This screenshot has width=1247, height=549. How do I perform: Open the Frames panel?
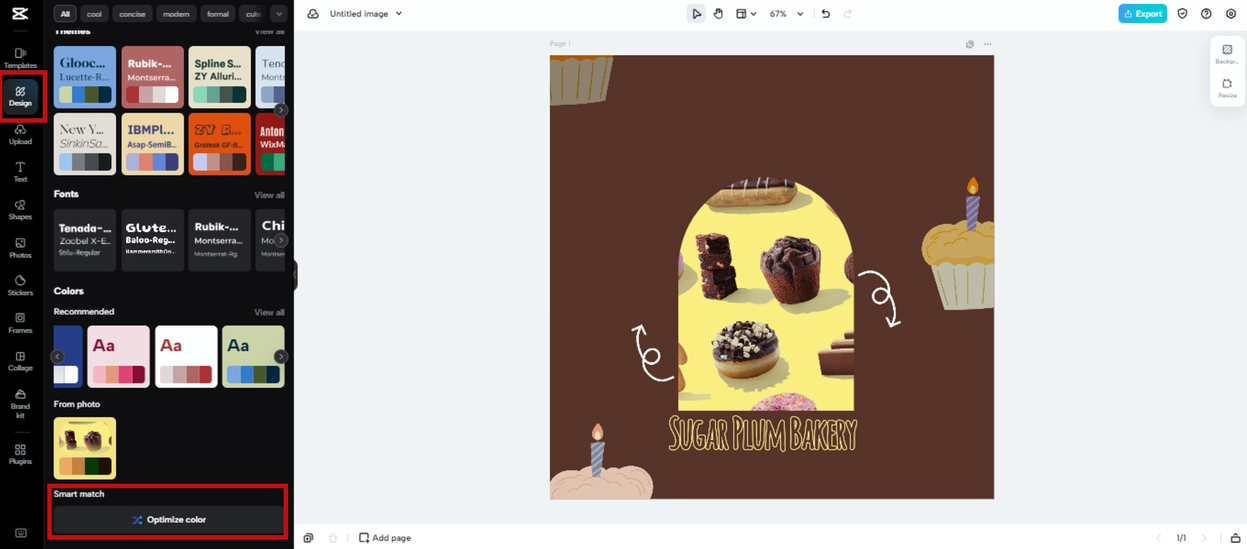point(20,323)
